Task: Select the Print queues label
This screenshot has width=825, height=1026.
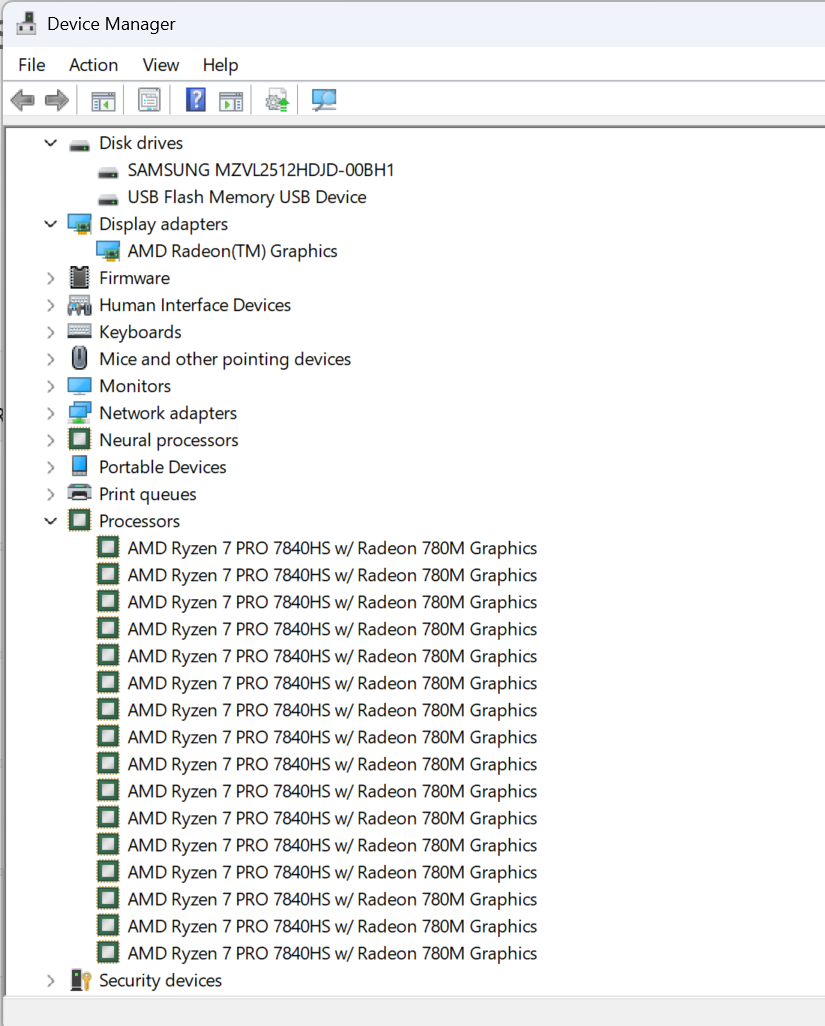Action: coord(148,495)
